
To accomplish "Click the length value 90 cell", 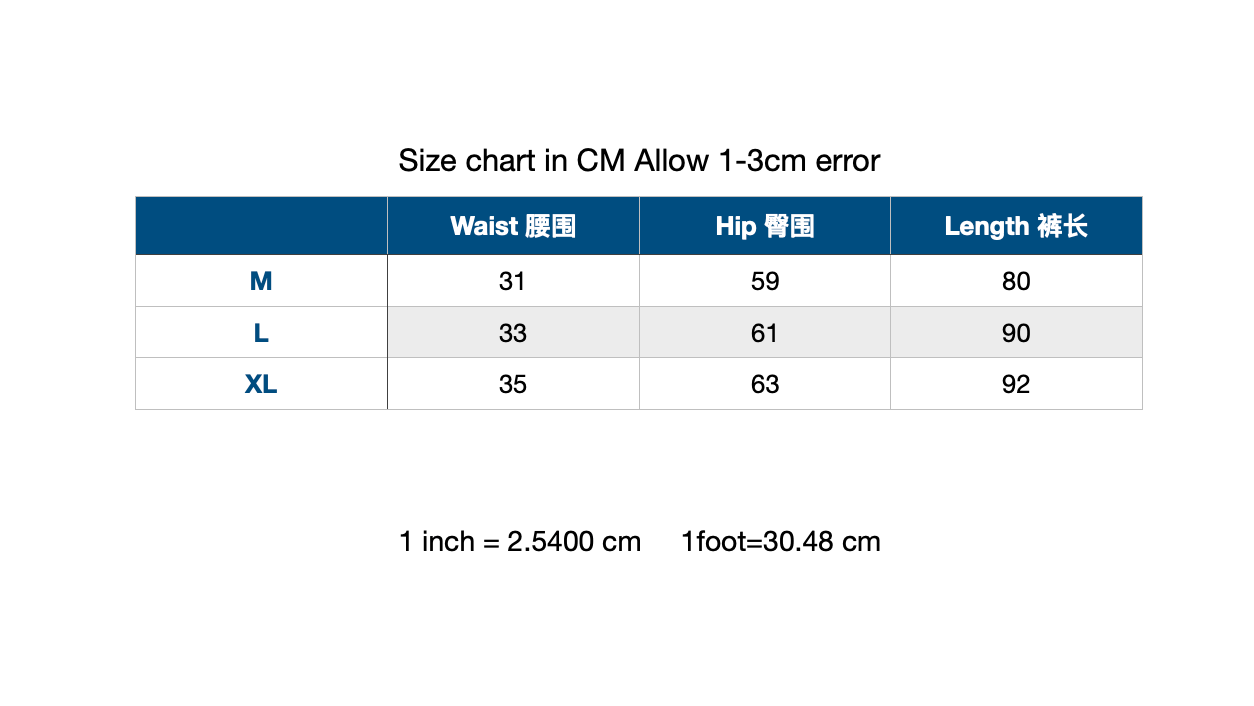I will 1016,332.
